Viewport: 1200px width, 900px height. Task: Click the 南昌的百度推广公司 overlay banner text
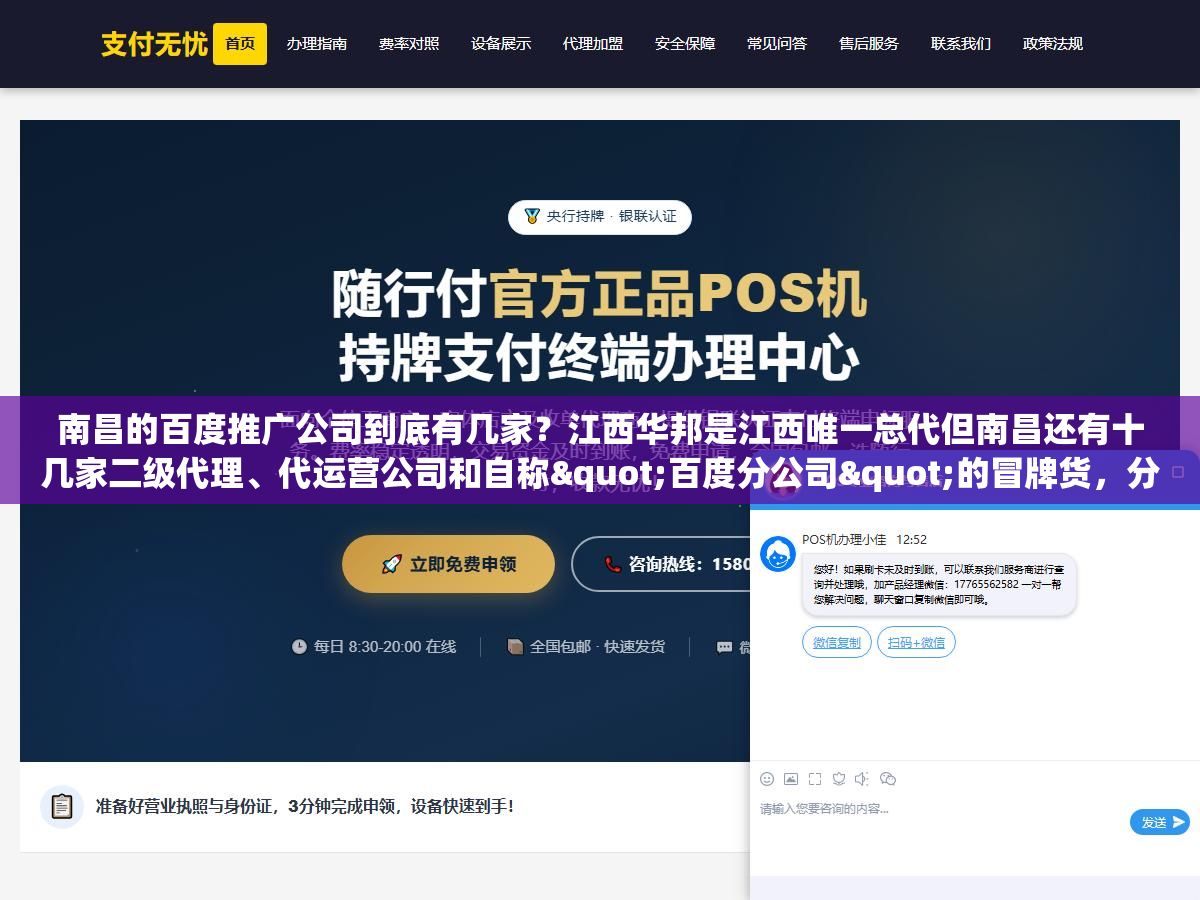click(600, 451)
